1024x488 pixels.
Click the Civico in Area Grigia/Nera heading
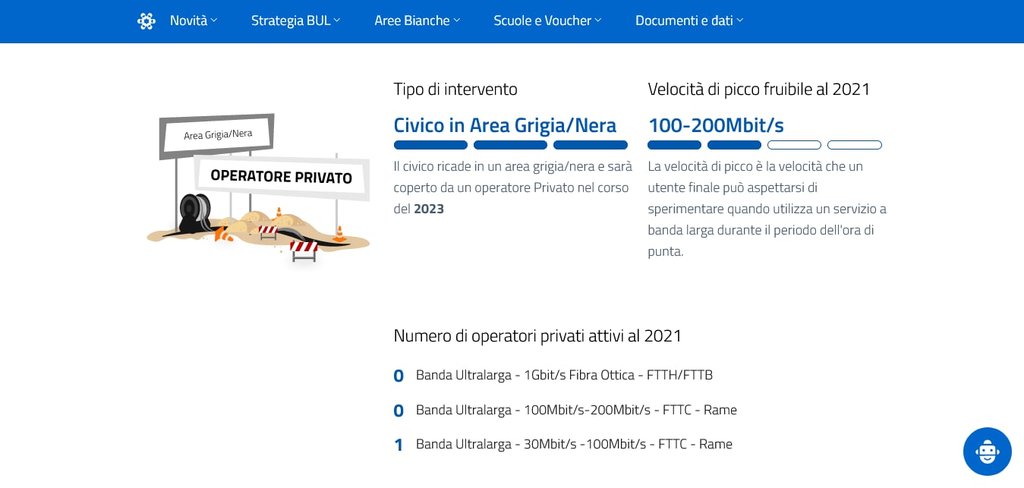505,126
